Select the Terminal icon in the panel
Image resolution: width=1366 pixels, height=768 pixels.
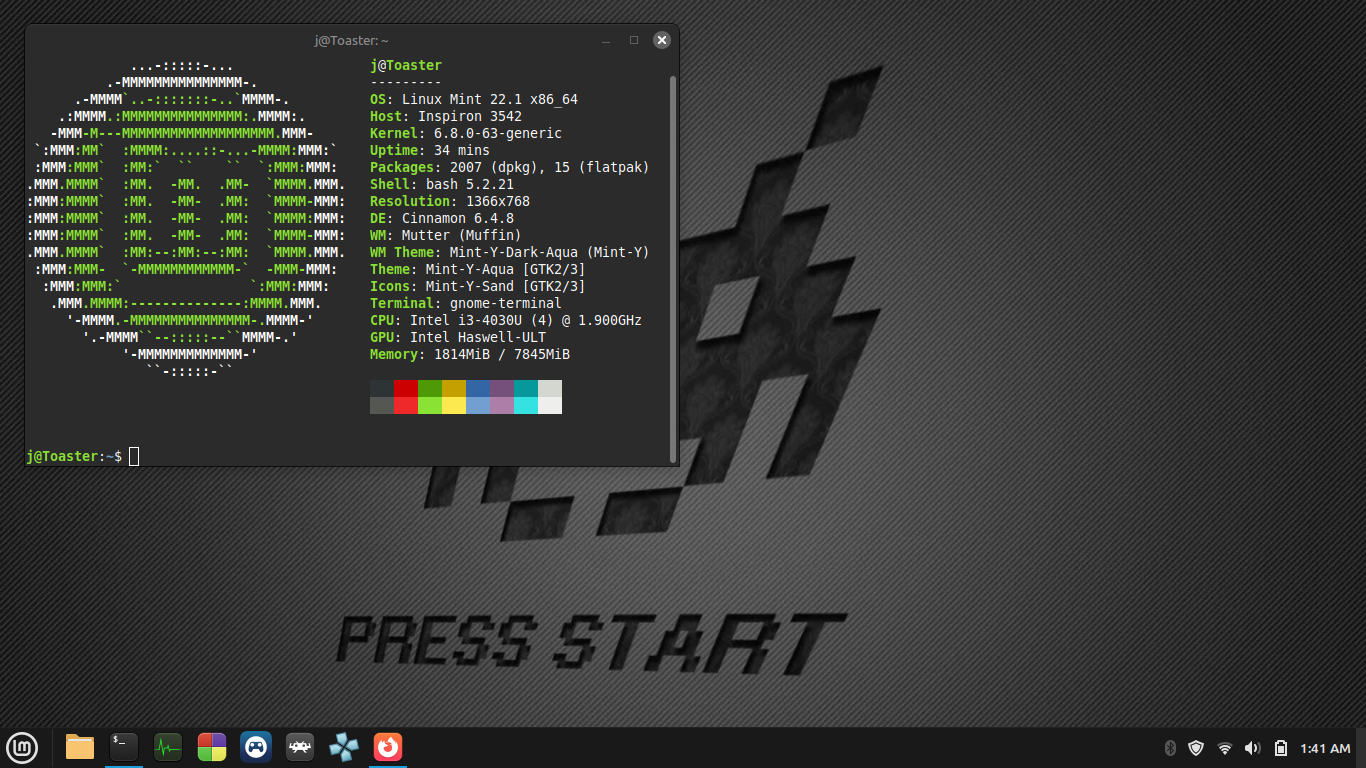coord(124,747)
